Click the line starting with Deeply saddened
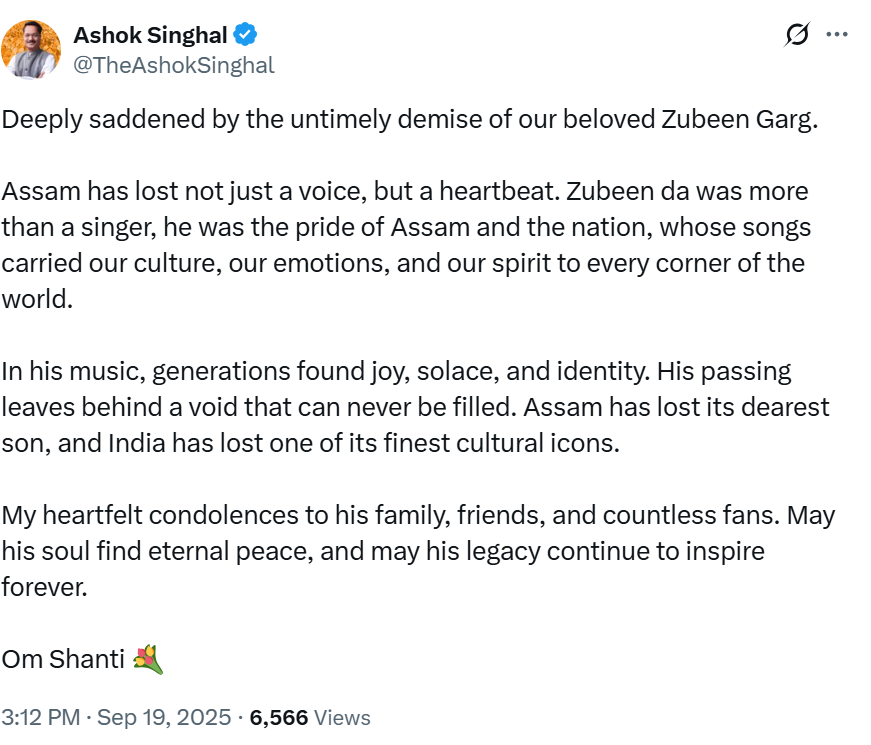Image resolution: width=871 pixels, height=745 pixels. click(x=300, y=119)
